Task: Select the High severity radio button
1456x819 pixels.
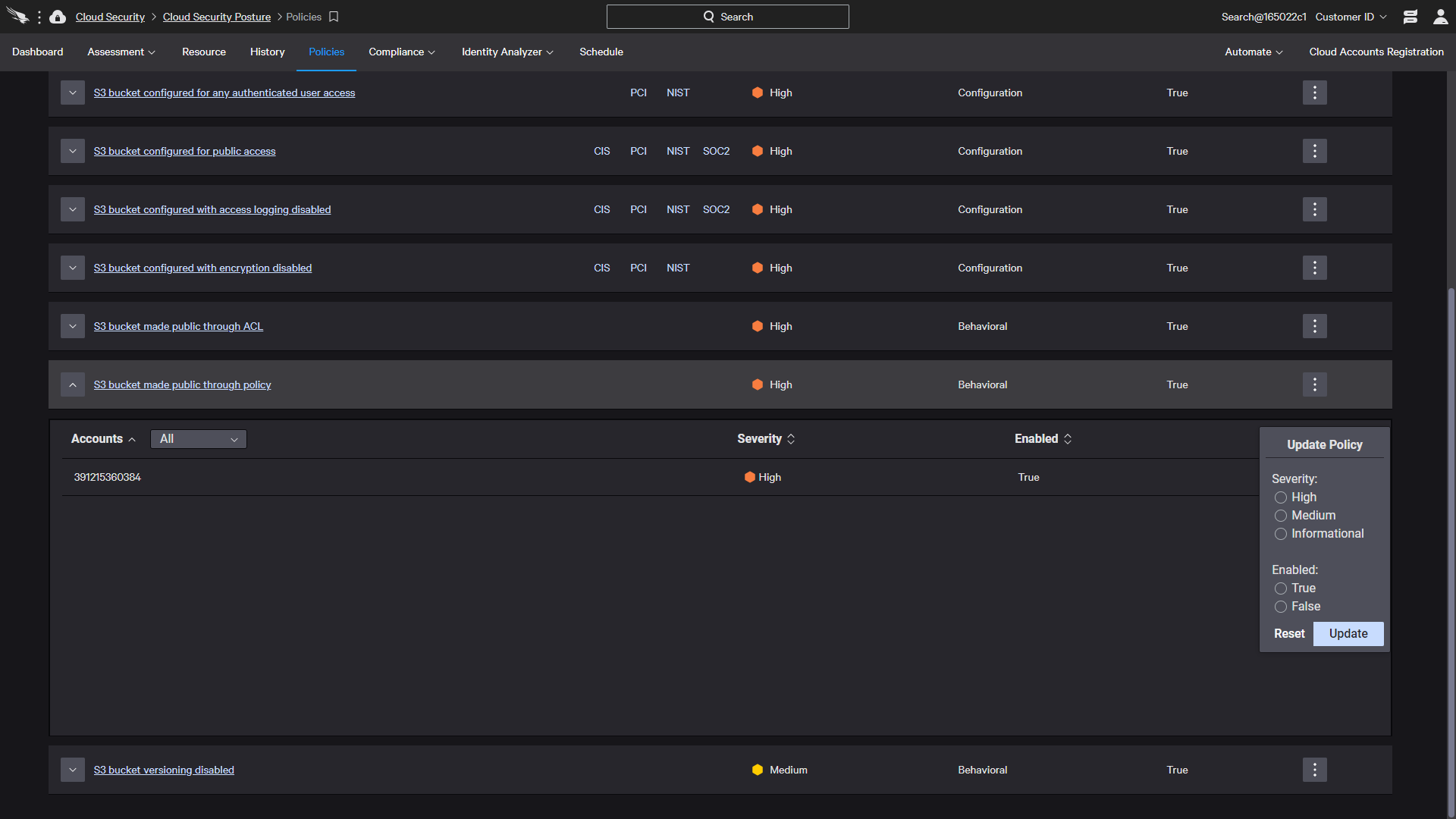Action: click(1280, 497)
